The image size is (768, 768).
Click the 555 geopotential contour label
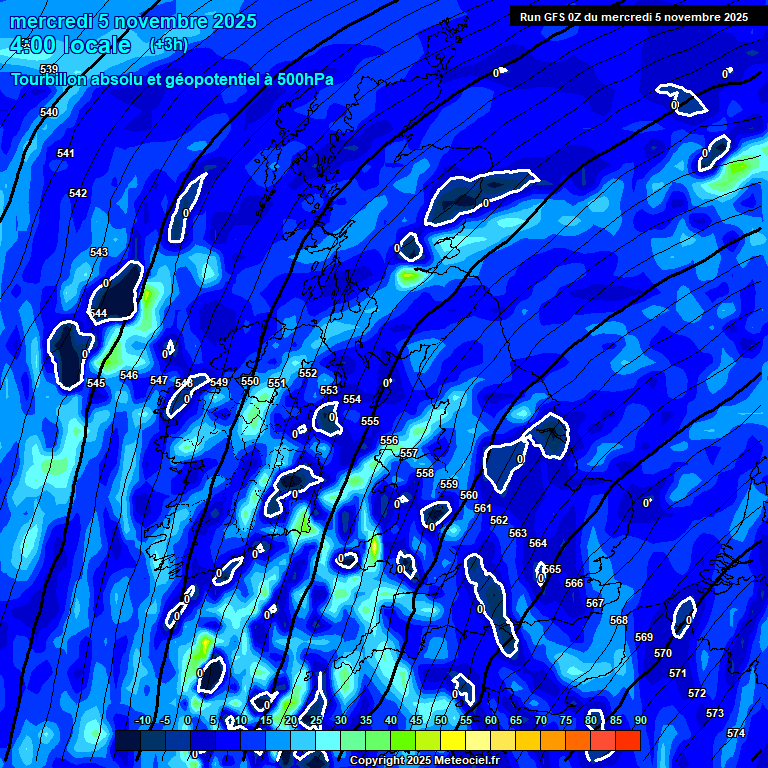[370, 421]
